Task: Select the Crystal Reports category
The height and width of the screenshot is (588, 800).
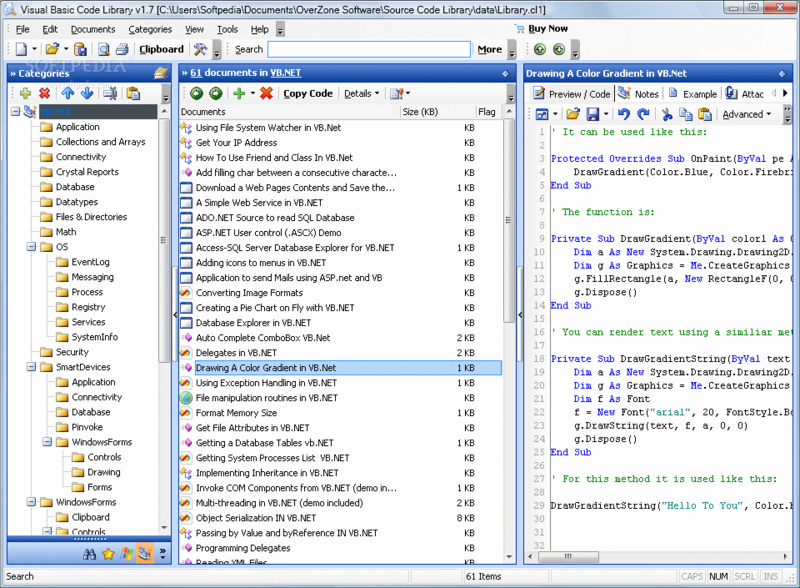Action: (87, 172)
